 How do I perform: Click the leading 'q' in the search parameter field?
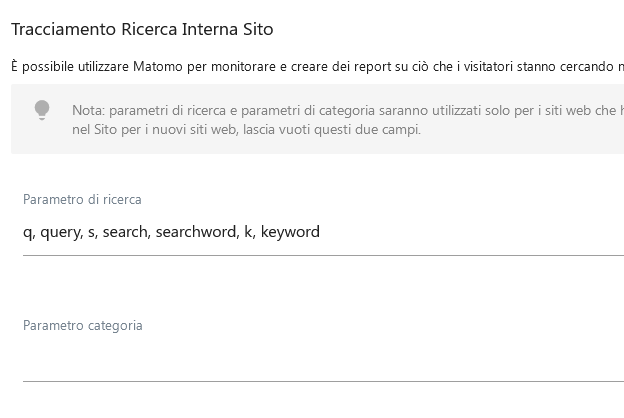point(28,232)
